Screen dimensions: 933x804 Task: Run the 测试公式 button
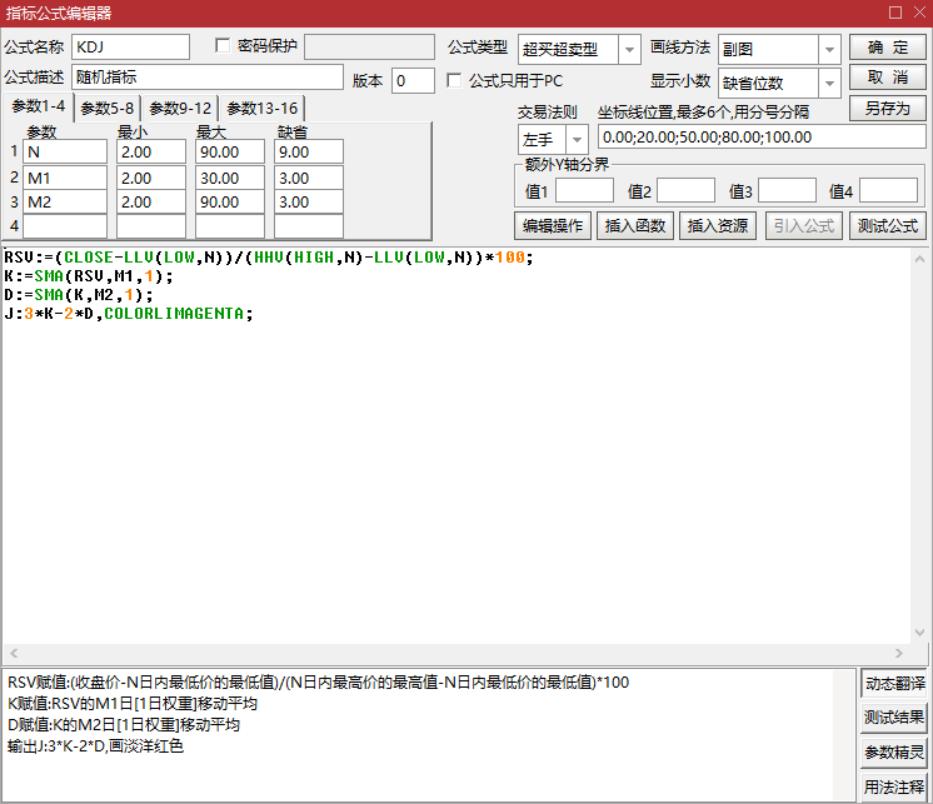[x=888, y=225]
